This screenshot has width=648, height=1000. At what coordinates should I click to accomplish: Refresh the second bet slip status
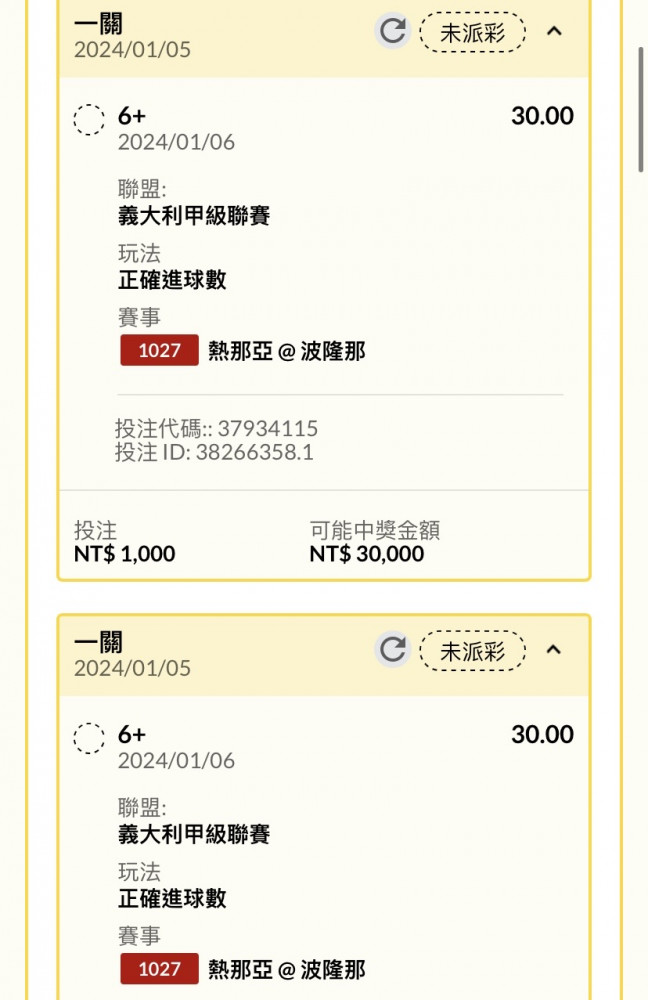tap(392, 649)
